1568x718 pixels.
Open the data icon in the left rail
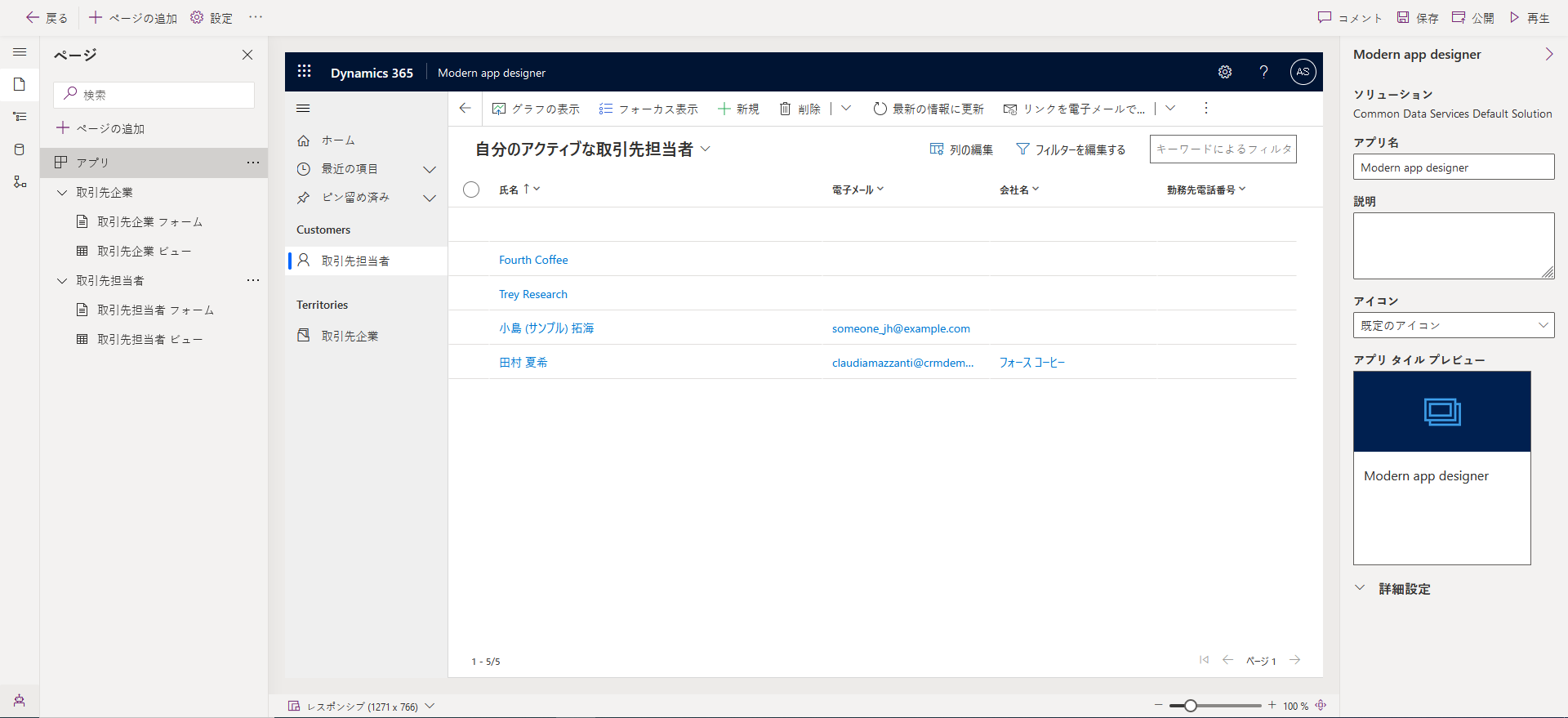pyautogui.click(x=20, y=149)
